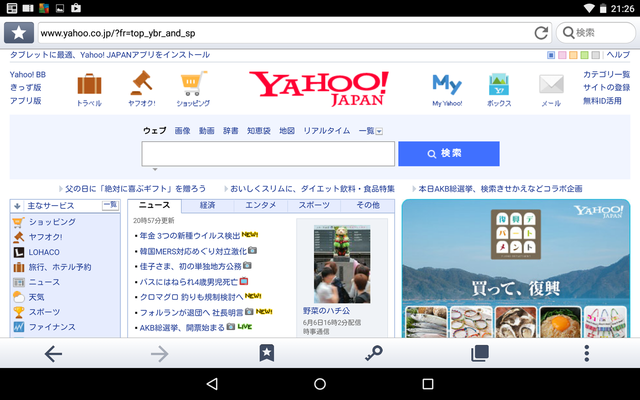Open the 野菜のハチ公 photo thumbnail
Image resolution: width=640 pixels, height=400 pixels.
342,264
